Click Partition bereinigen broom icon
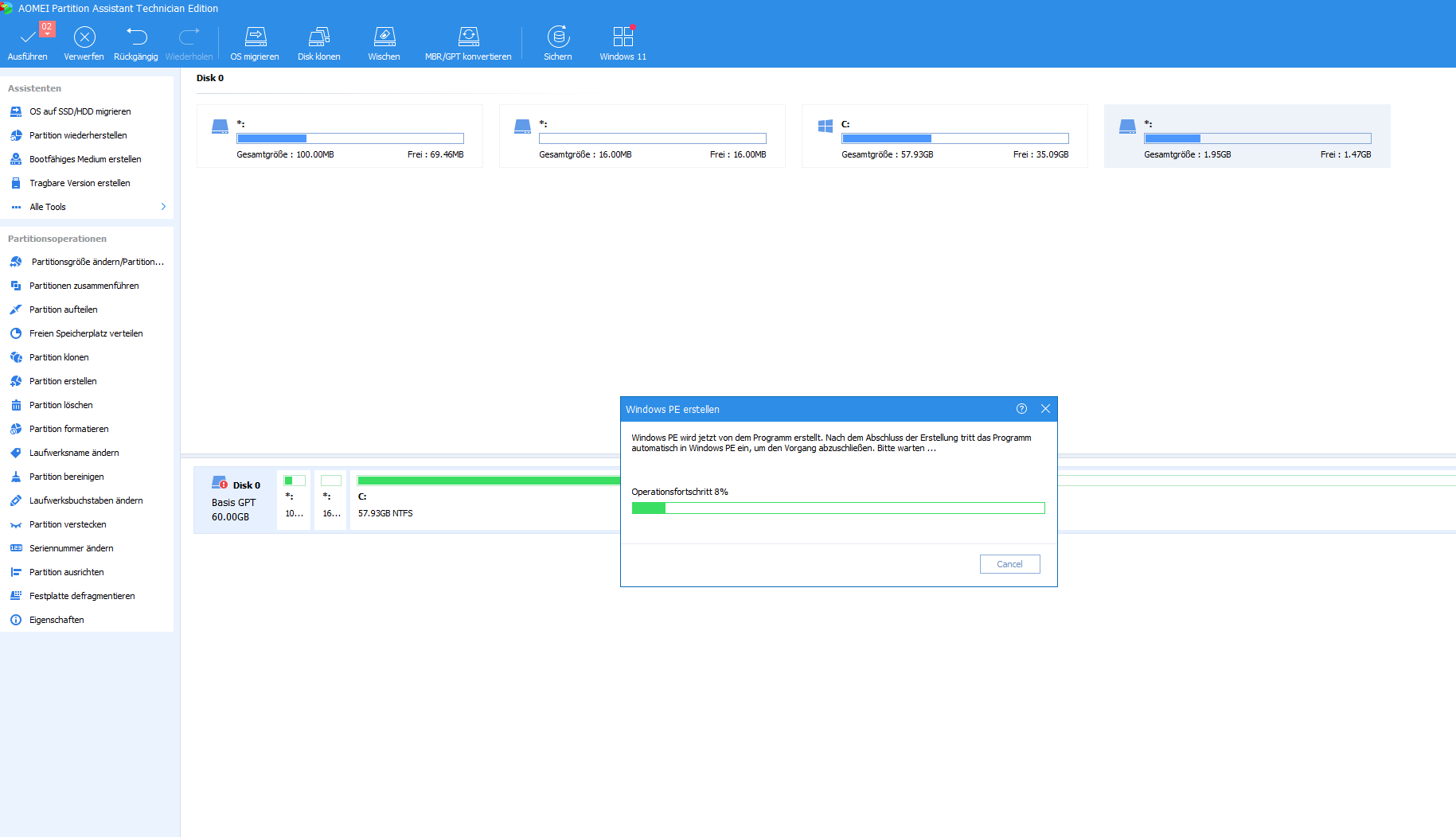The image size is (1456, 837). click(x=16, y=477)
